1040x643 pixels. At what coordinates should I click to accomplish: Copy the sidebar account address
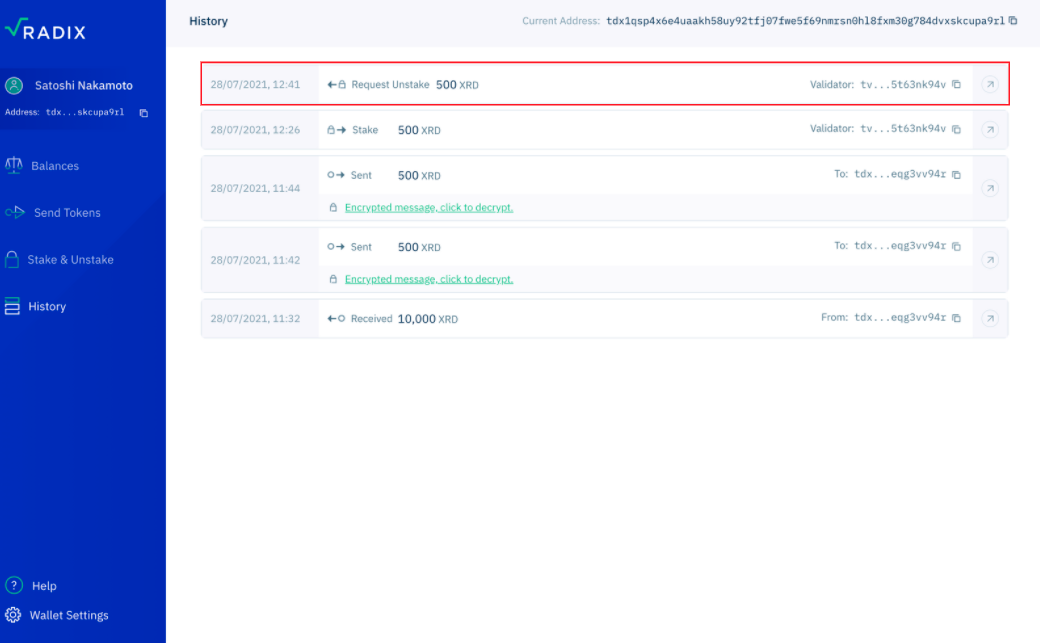coord(143,113)
